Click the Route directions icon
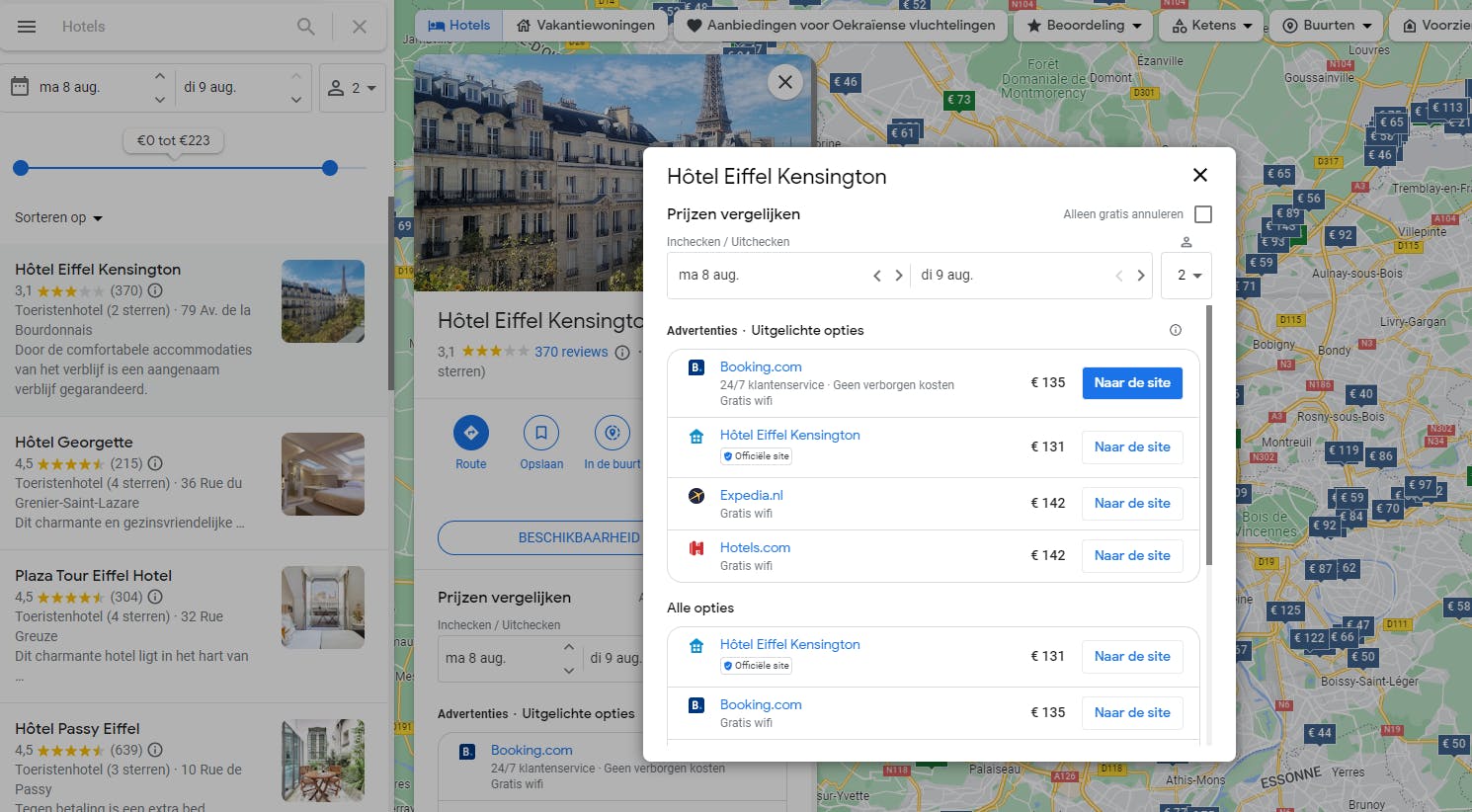 (471, 433)
